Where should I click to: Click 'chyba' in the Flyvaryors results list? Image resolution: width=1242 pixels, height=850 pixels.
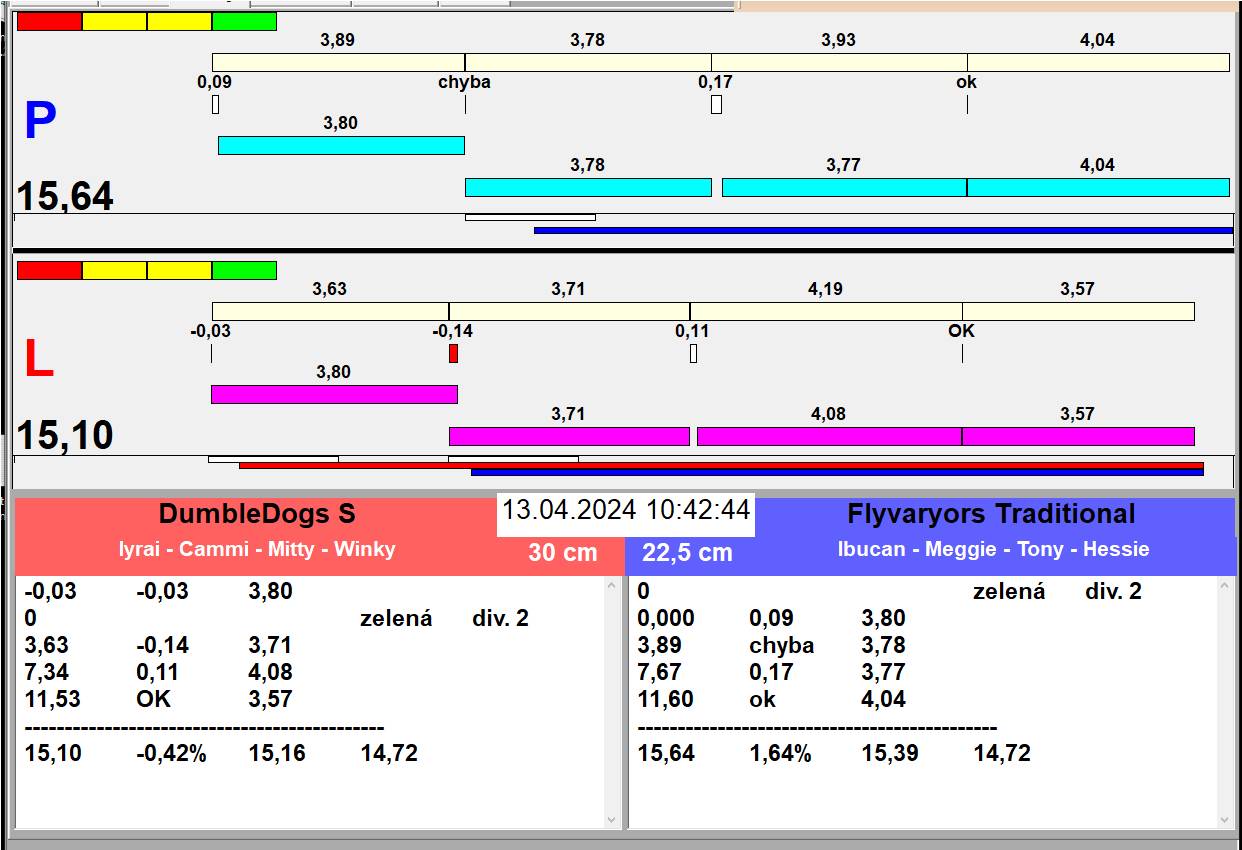click(x=782, y=646)
